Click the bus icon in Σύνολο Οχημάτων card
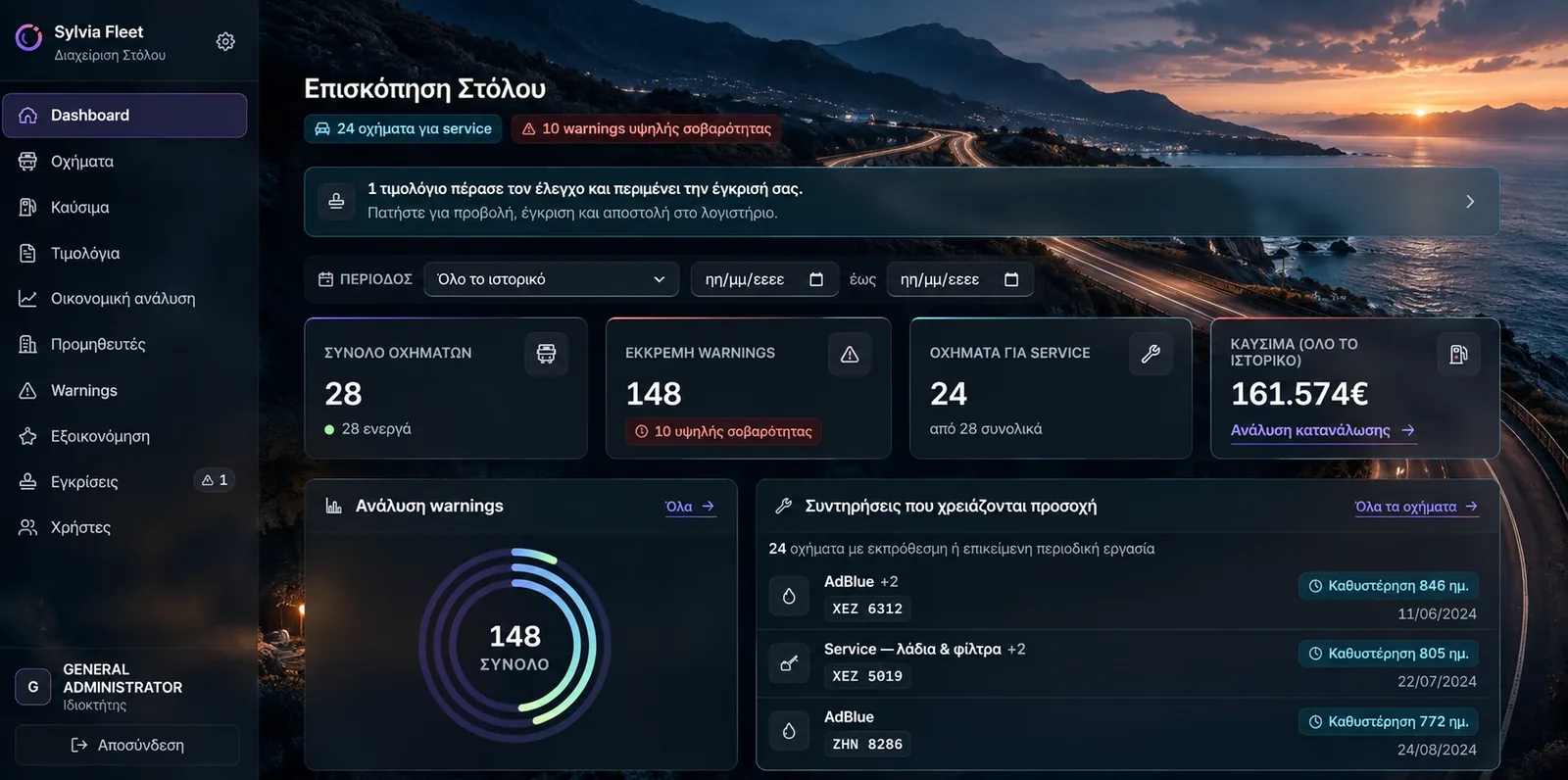The image size is (1568, 780). tap(546, 354)
